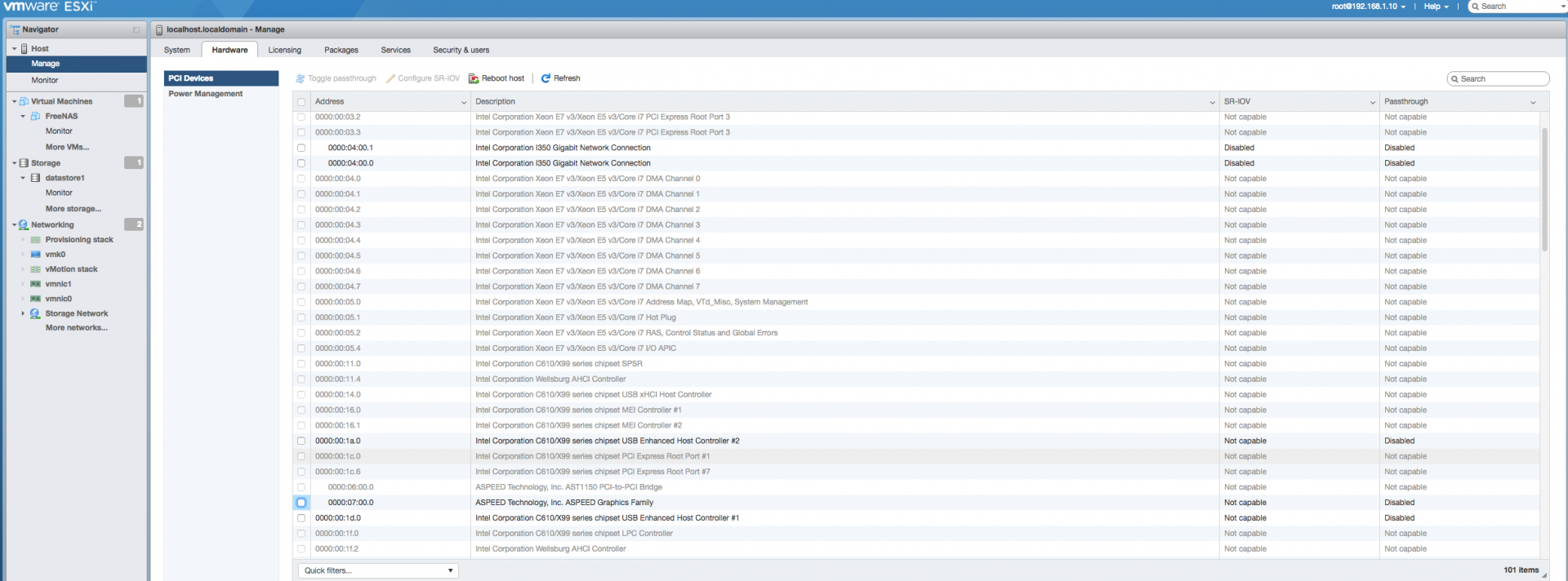This screenshot has height=581, width=1568.
Task: Click the Reboot host icon
Action: [x=474, y=78]
